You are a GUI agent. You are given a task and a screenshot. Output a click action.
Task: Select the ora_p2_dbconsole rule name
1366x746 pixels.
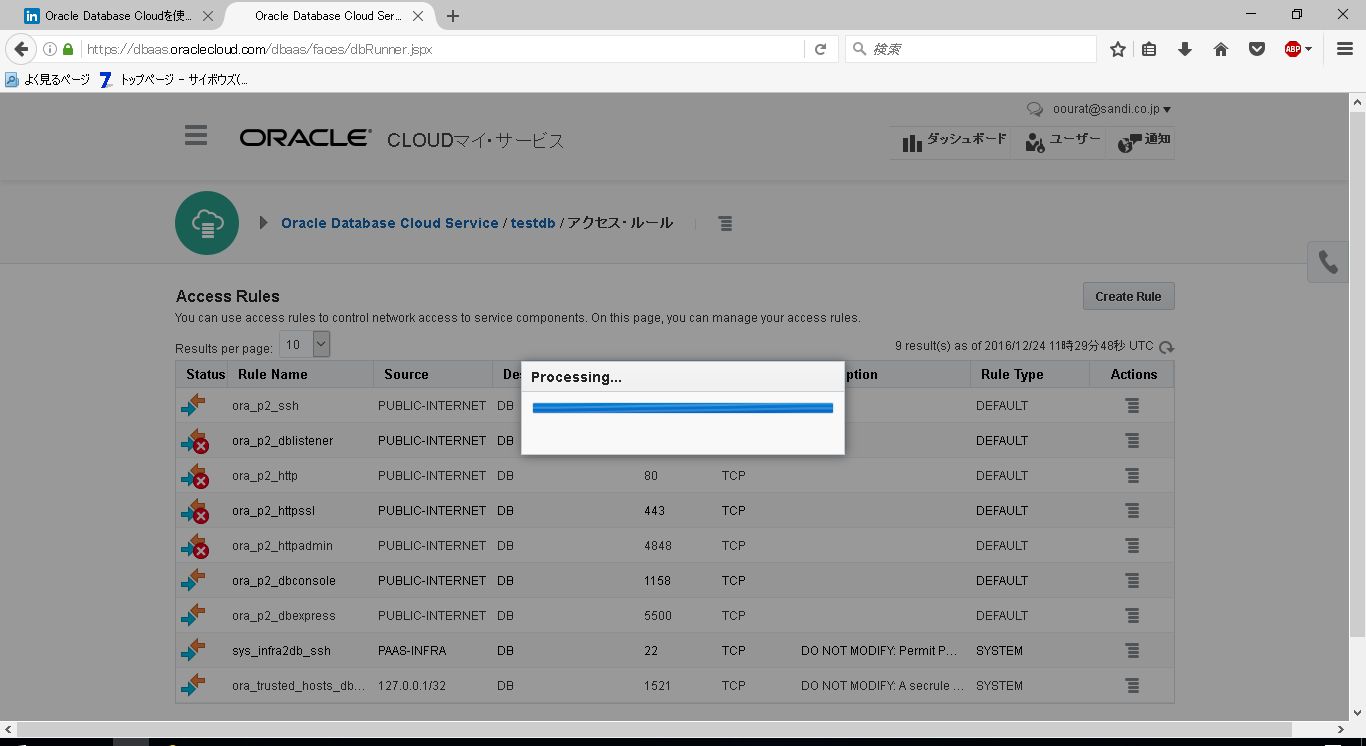tap(284, 581)
